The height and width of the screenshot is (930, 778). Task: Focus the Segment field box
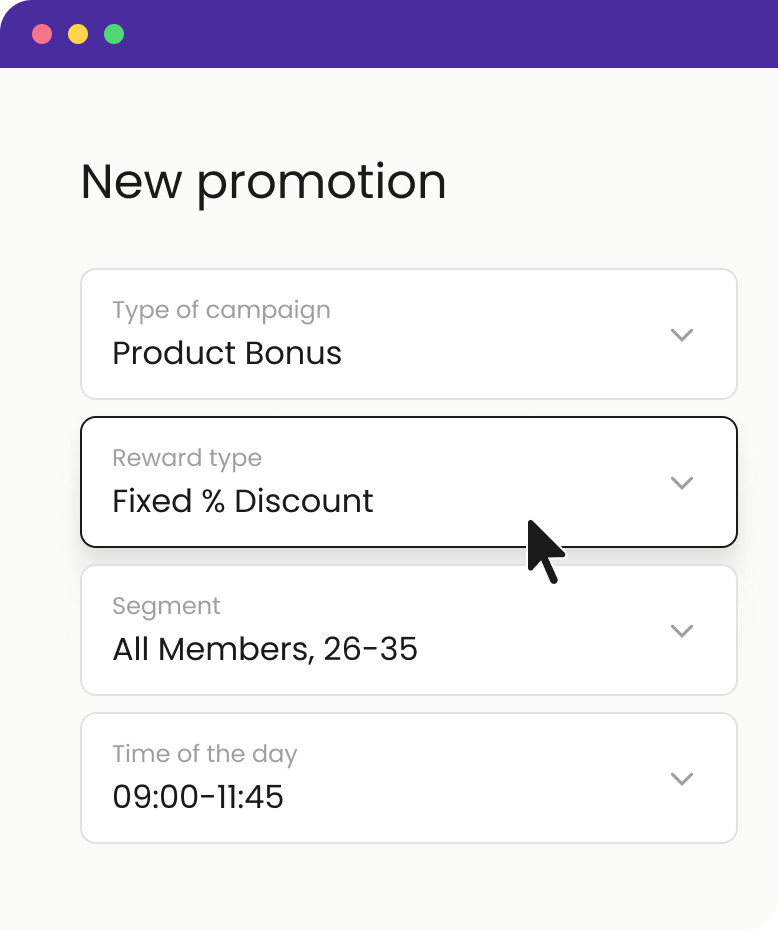click(409, 630)
